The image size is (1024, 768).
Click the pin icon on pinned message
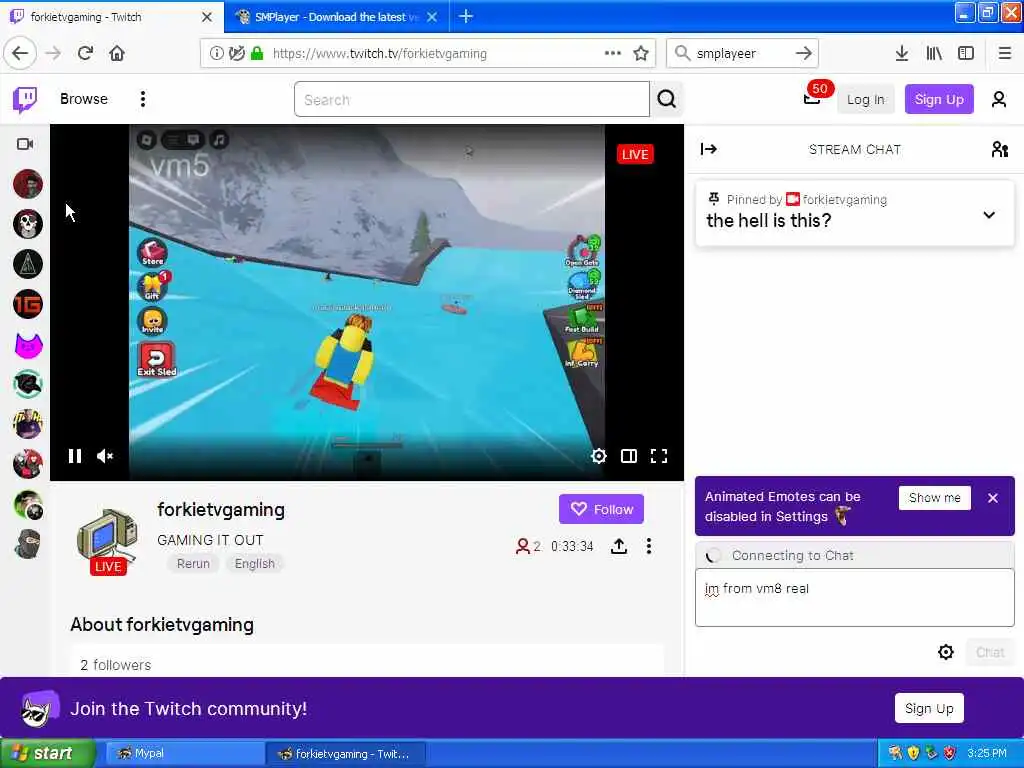[x=714, y=199]
